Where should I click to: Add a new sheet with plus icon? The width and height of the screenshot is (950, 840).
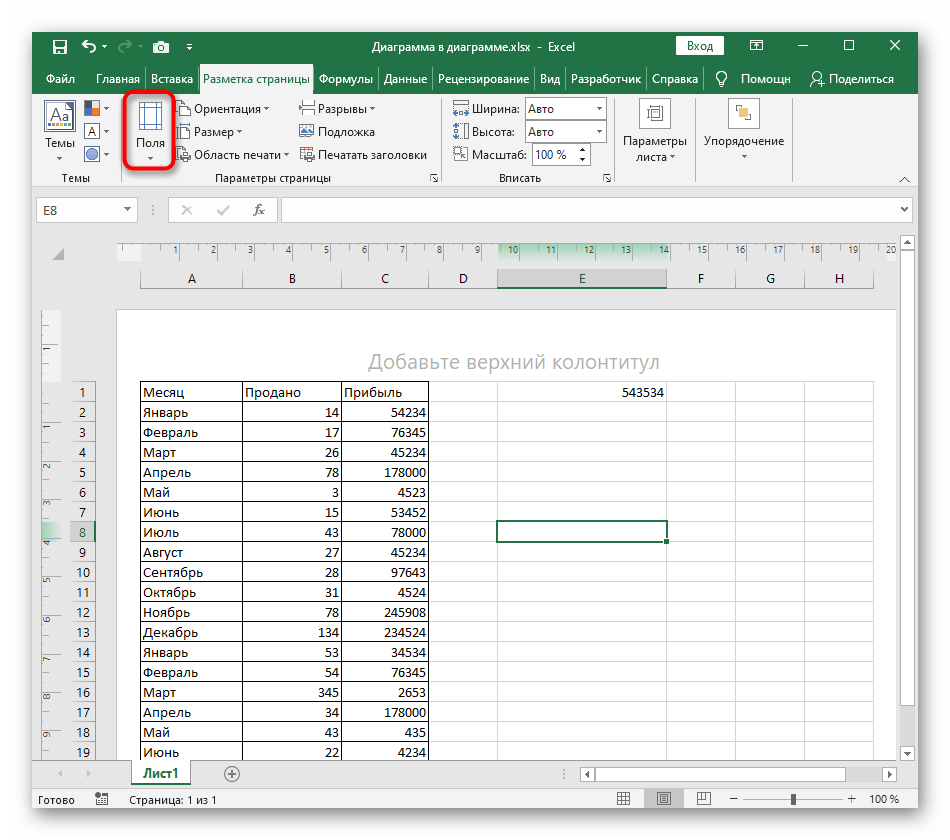pyautogui.click(x=232, y=773)
